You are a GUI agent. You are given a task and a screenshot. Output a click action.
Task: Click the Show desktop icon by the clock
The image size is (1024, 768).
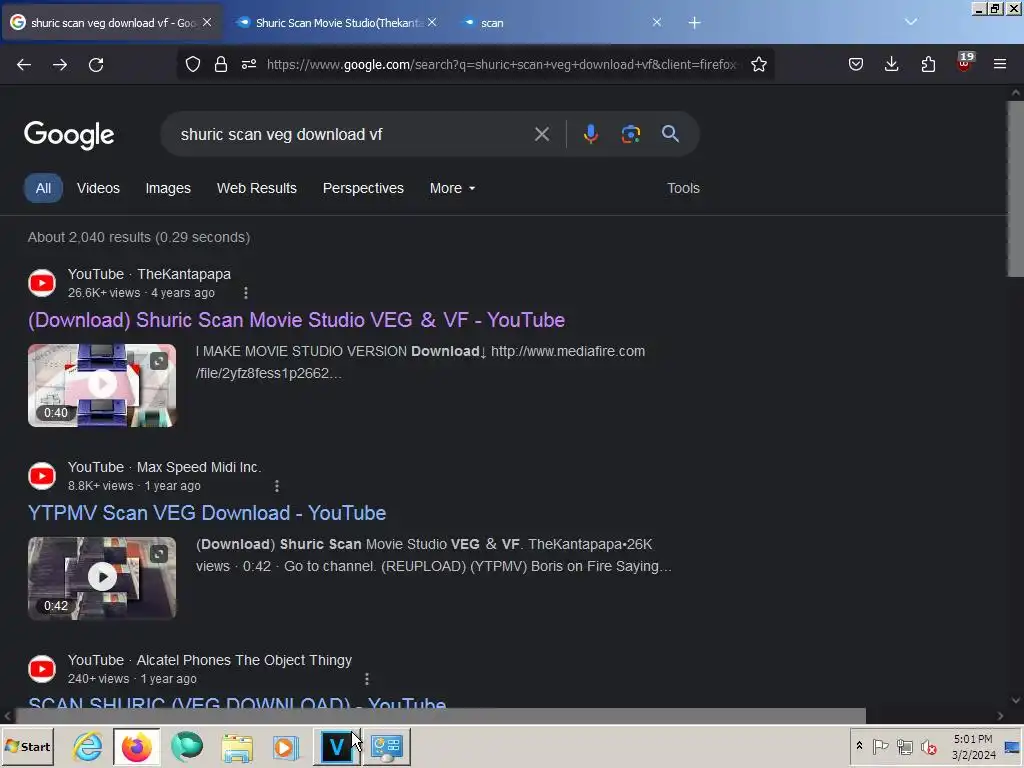click(x=1013, y=747)
